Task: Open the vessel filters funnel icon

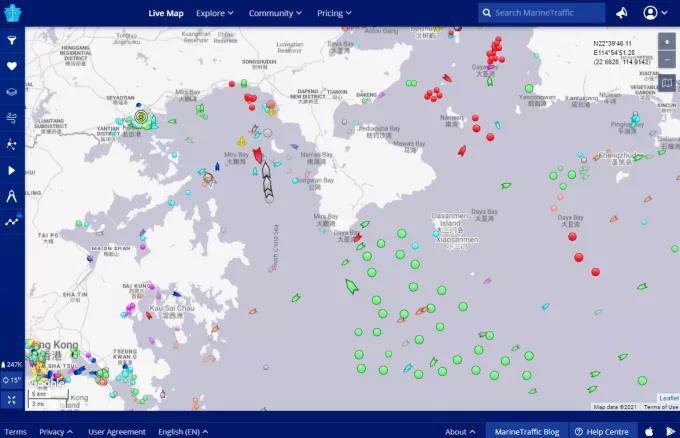Action: tap(12, 40)
